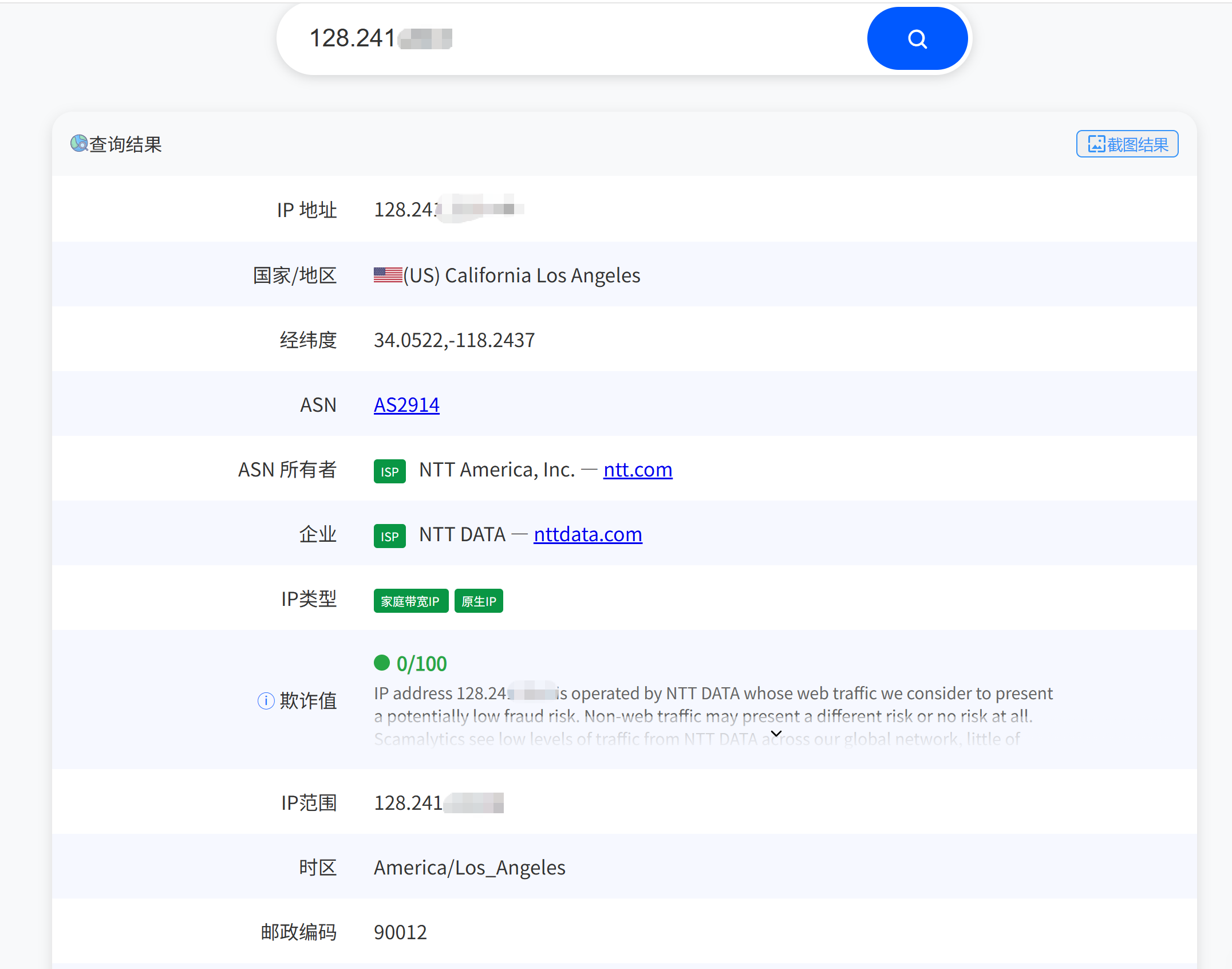Open the nttdata.com link
Image resolution: width=1232 pixels, height=969 pixels.
588,534
